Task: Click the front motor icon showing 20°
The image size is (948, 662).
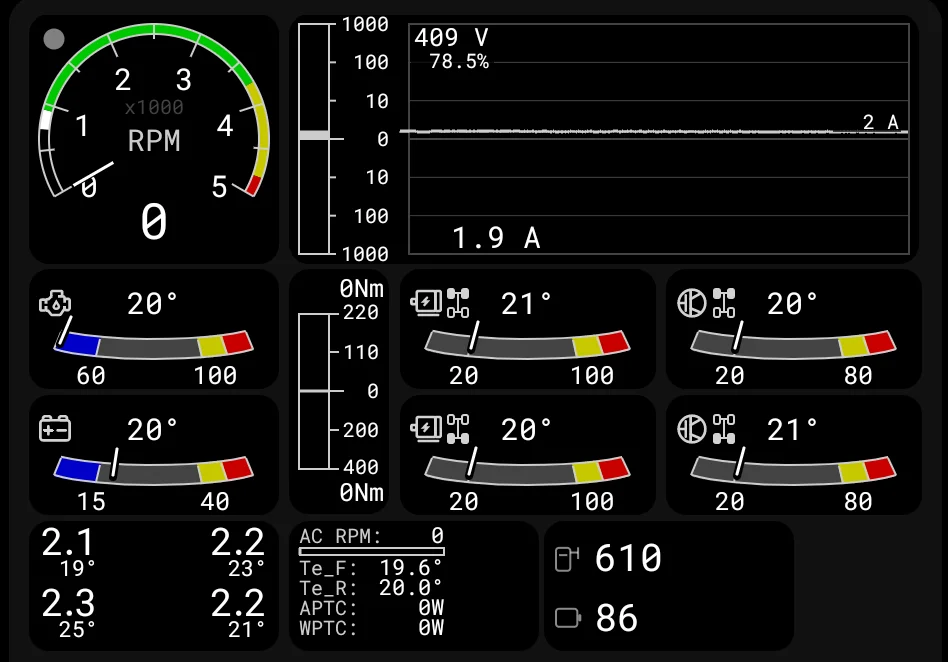Action: tap(692, 303)
